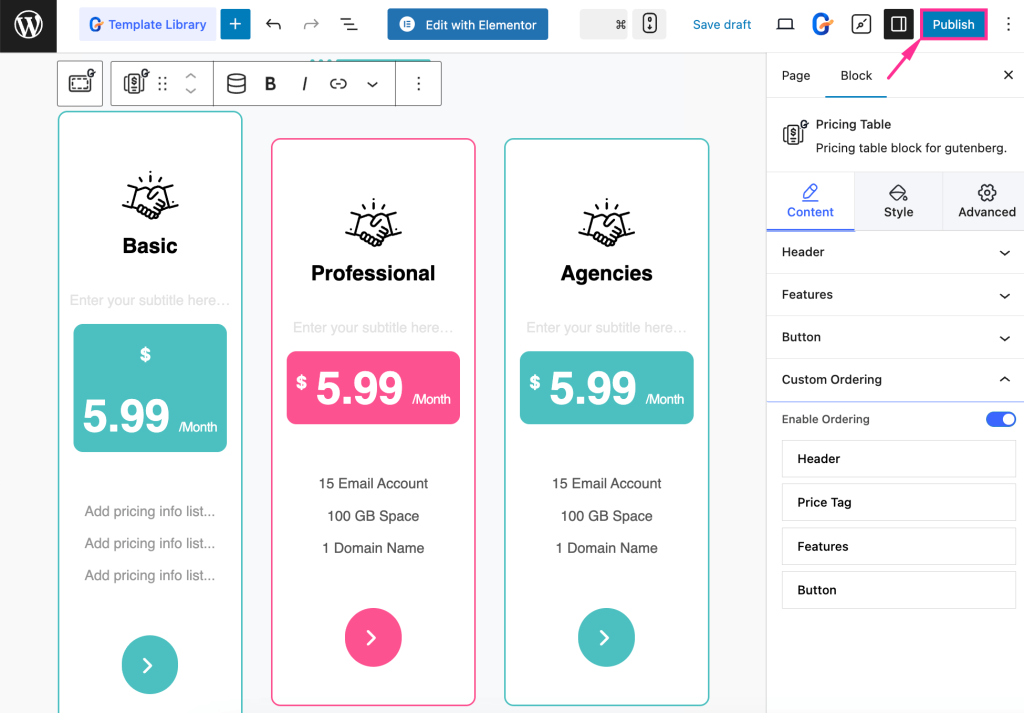The width and height of the screenshot is (1024, 713).
Task: Open the document overview list icon
Action: 349,25
